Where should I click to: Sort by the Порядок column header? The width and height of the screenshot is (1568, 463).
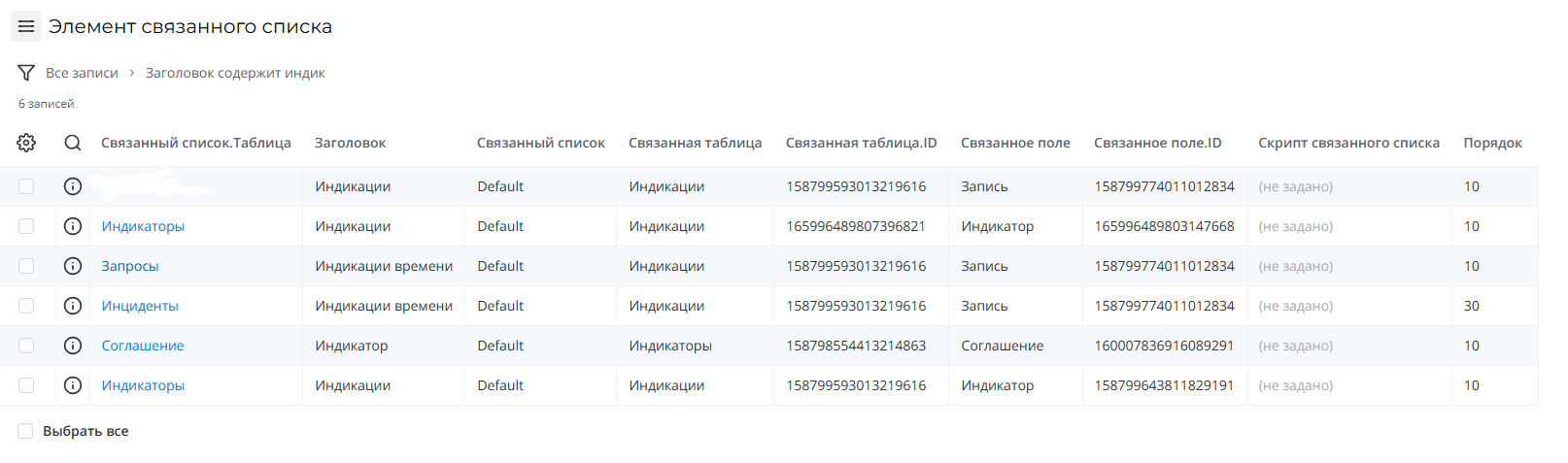tap(1492, 143)
